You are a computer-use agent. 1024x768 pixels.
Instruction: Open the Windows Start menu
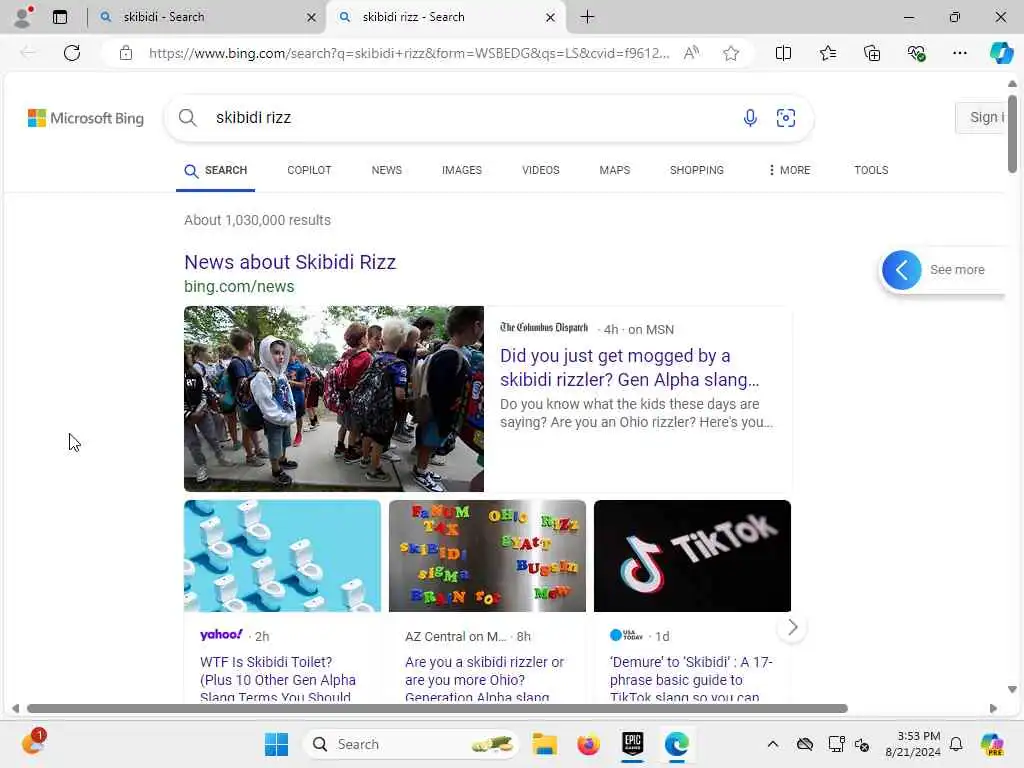(x=276, y=744)
